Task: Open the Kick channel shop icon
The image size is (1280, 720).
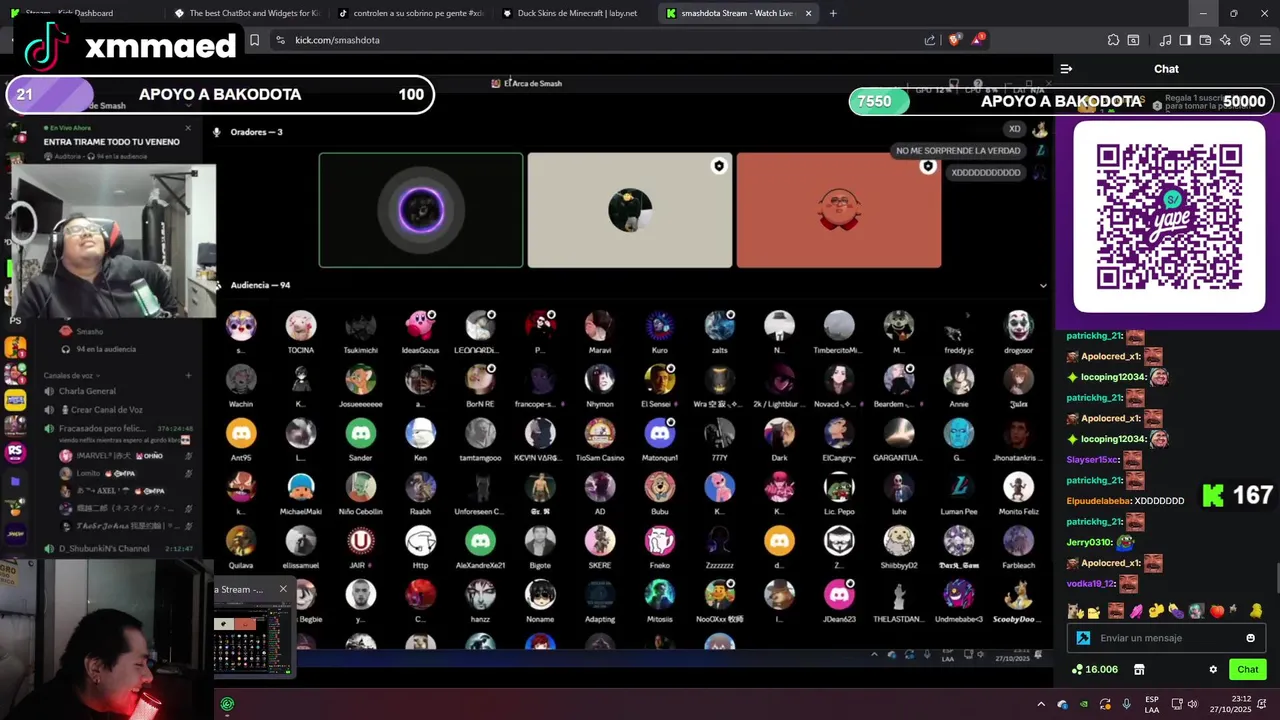Action: tap(1138, 669)
